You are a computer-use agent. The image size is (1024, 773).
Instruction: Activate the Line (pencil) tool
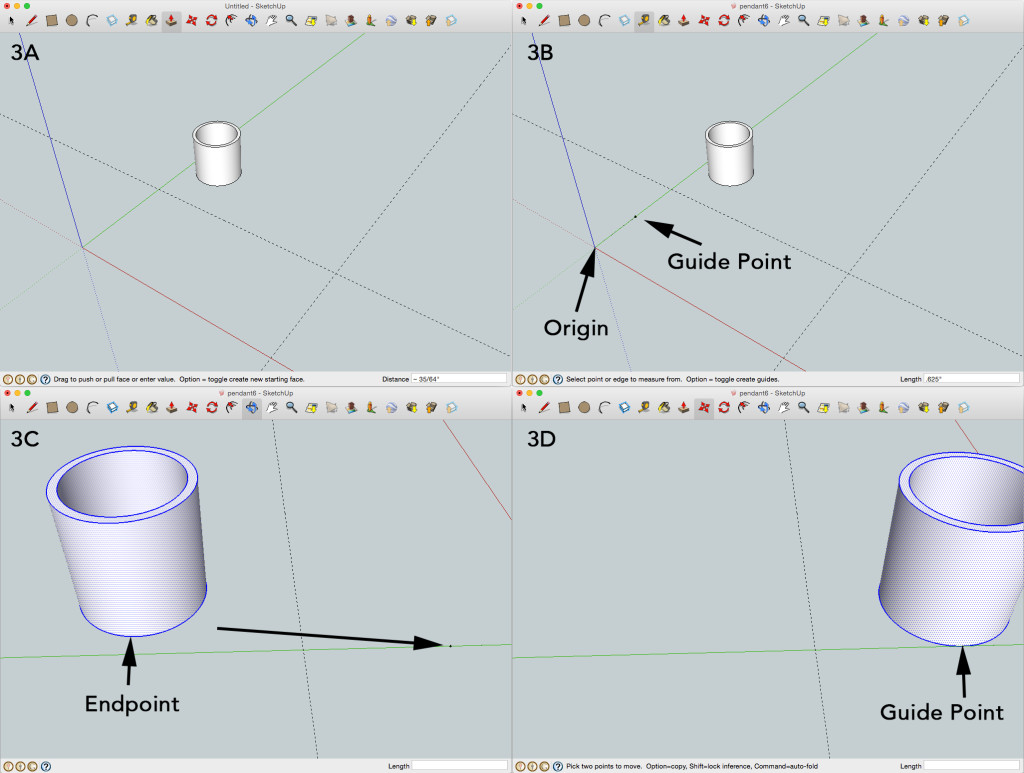(31, 20)
